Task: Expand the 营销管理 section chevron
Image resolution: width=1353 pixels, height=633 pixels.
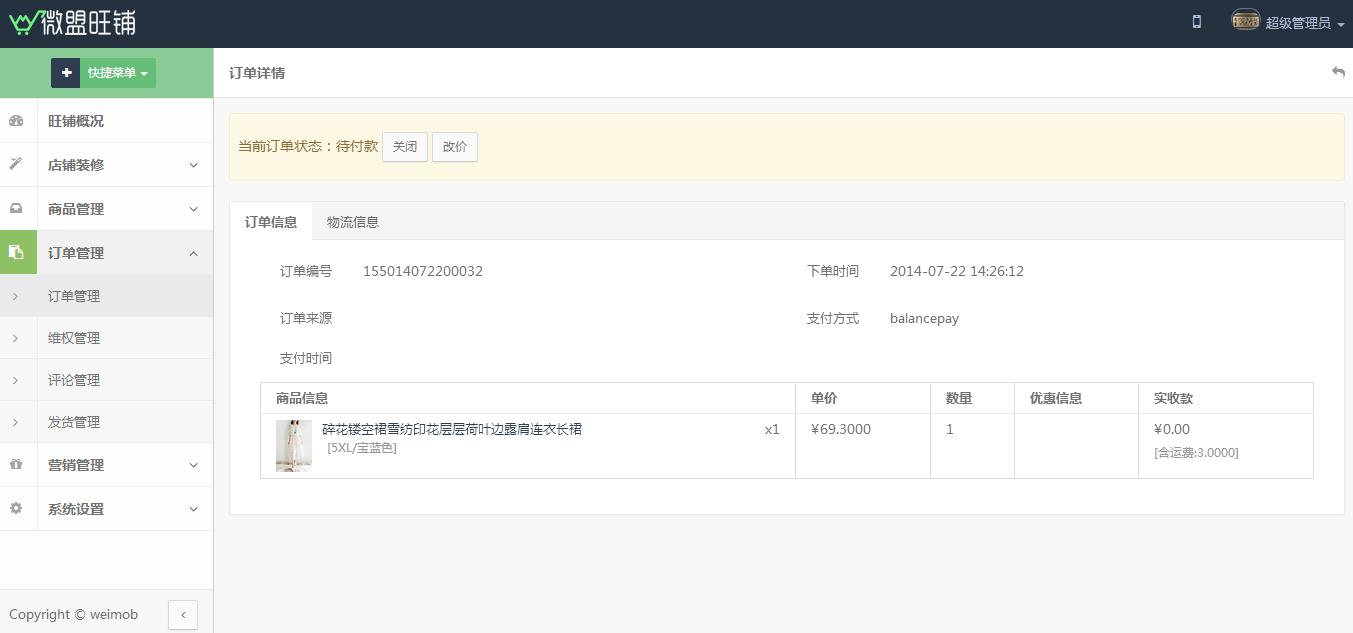Action: (194, 465)
